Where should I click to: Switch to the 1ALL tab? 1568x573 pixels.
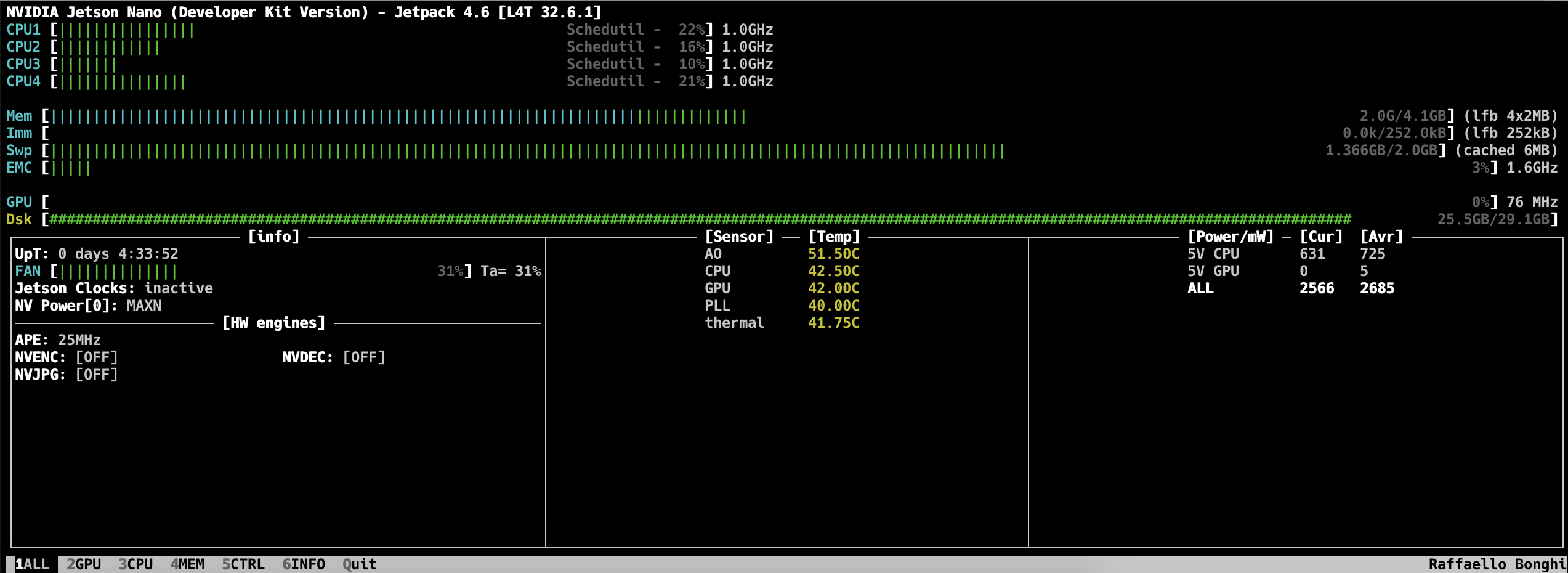coord(32,564)
